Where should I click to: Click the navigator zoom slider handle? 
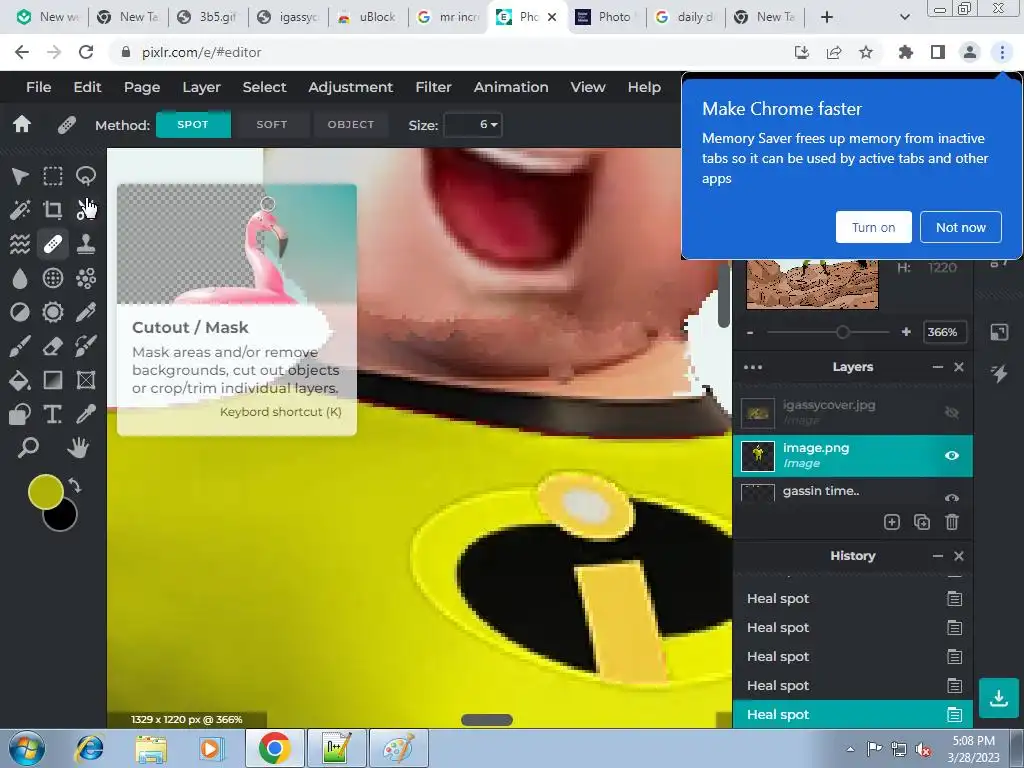[842, 332]
